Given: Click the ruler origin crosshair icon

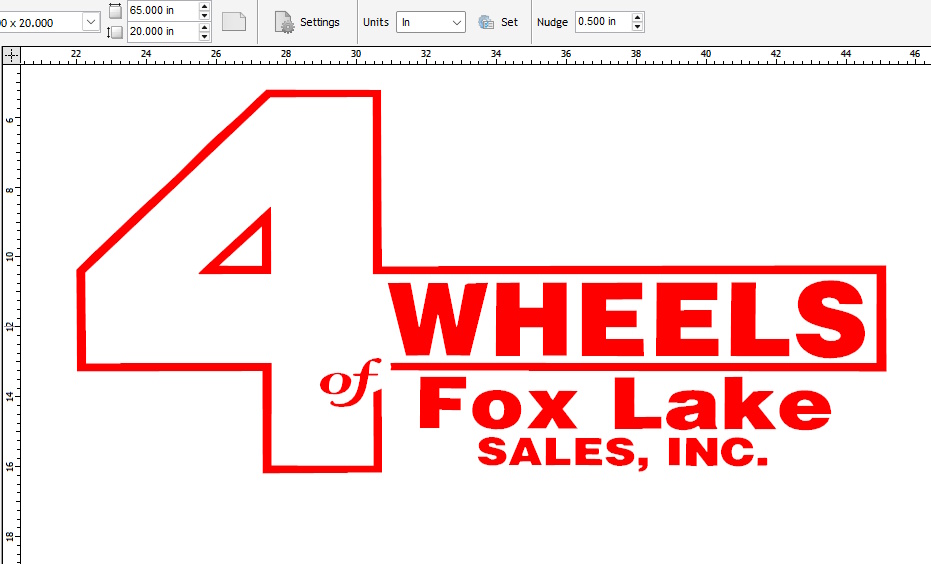Looking at the screenshot, I should [x=11, y=56].
